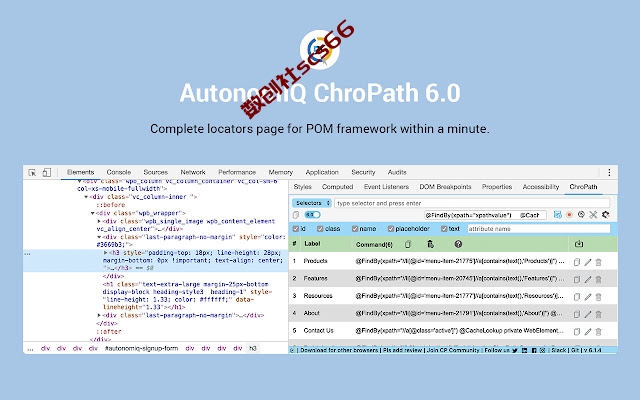Open the Styles sidebar tab

pos(302,187)
